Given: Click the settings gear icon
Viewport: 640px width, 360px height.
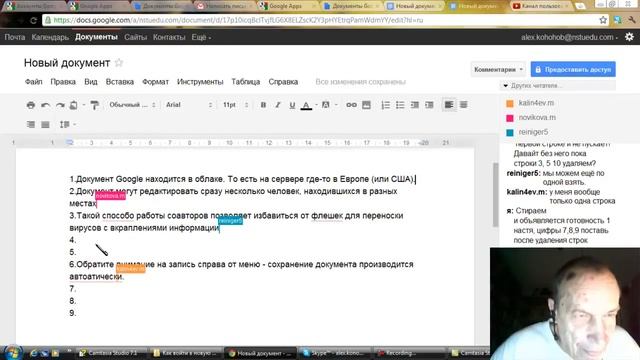Looking at the screenshot, I should pos(629,37).
